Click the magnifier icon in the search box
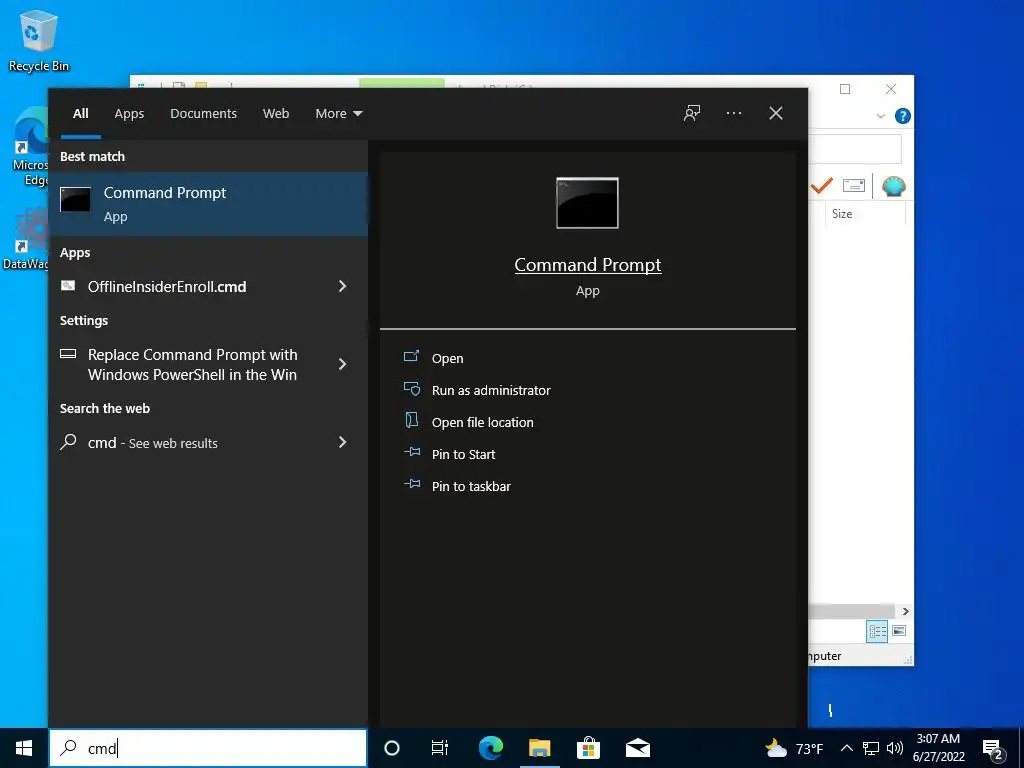The width and height of the screenshot is (1024, 768). coord(68,748)
